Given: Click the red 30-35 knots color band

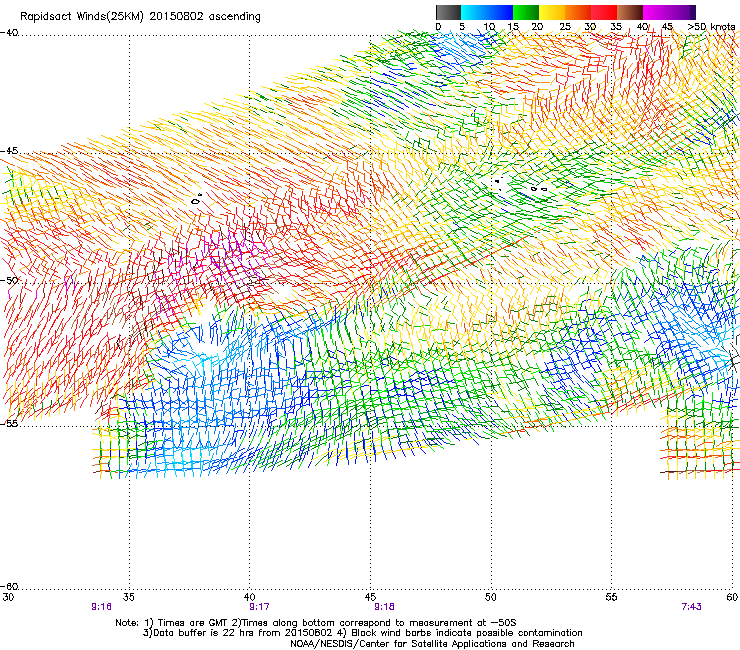Looking at the screenshot, I should tap(604, 12).
